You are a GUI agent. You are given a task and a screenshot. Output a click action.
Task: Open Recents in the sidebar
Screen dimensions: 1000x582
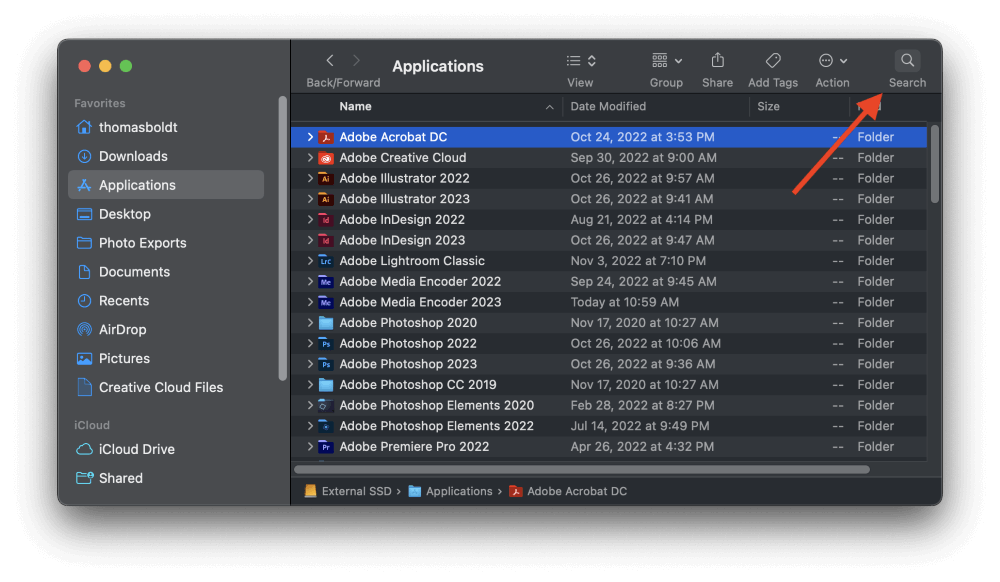(x=166, y=301)
